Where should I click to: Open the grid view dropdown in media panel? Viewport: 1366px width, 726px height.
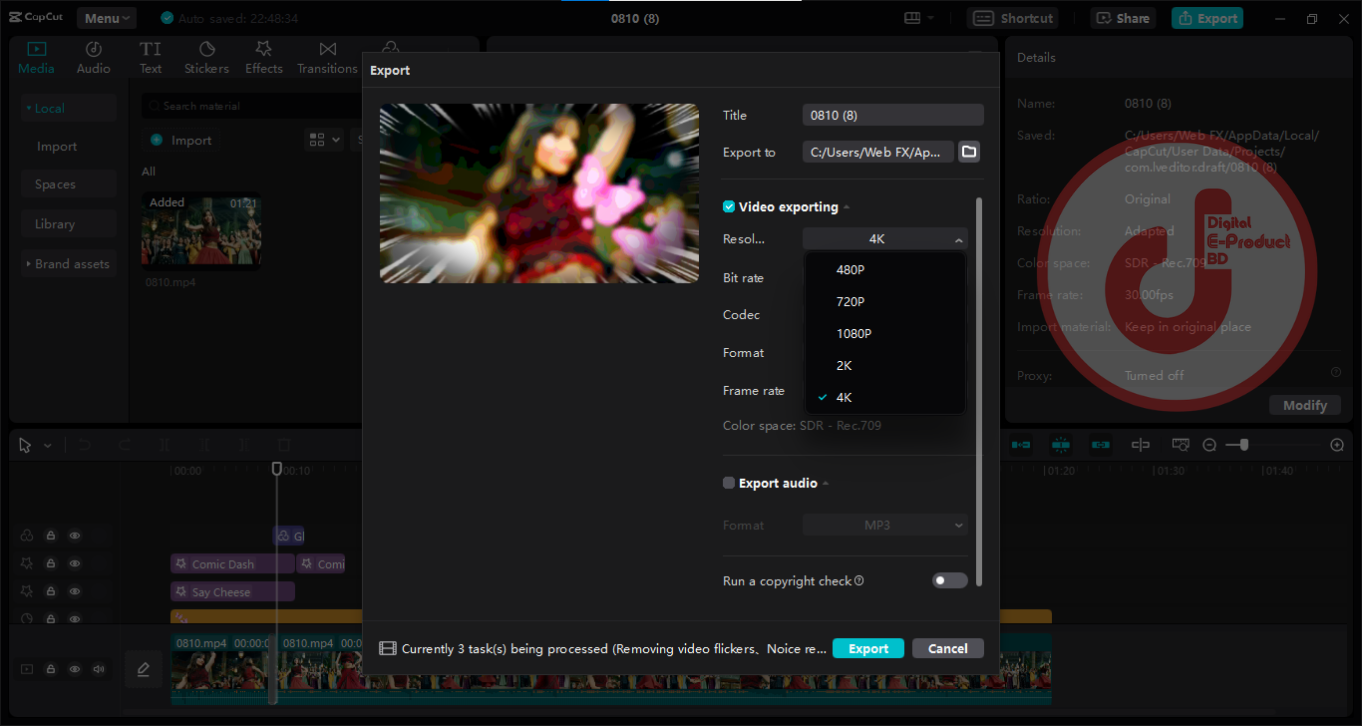[x=324, y=140]
